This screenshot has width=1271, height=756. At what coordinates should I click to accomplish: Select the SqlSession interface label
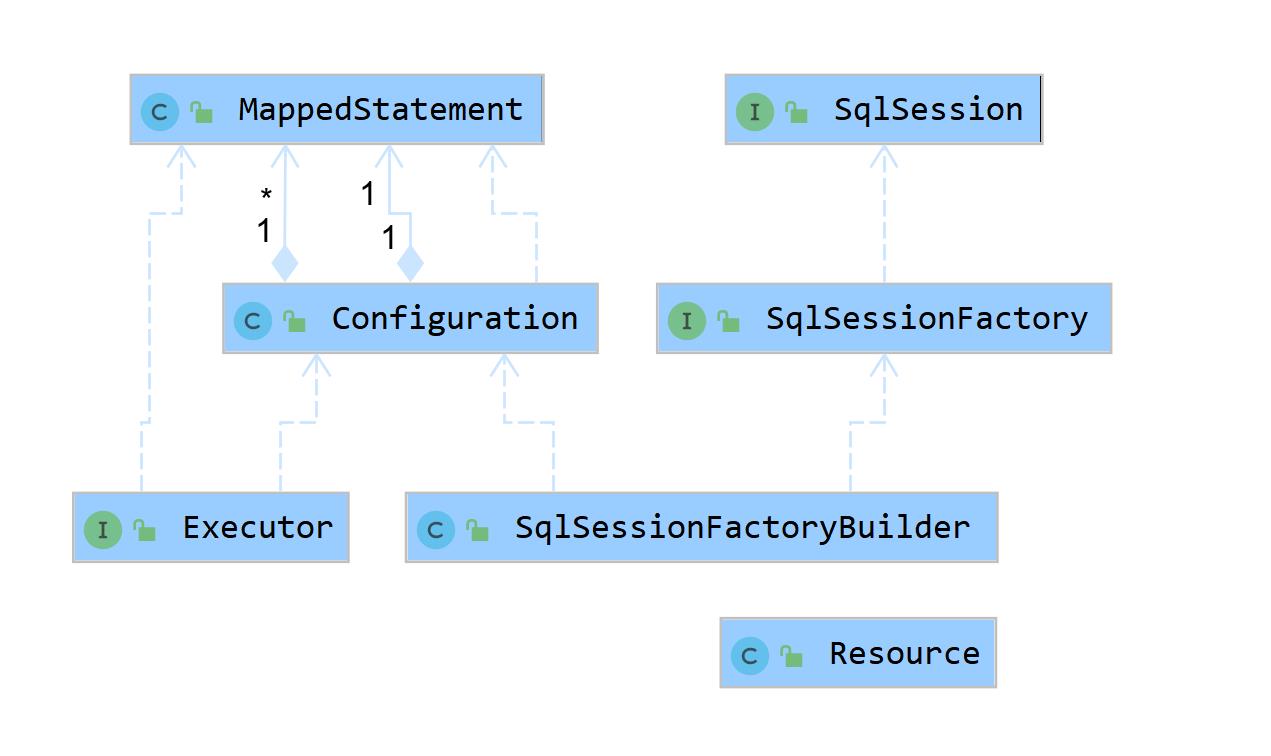coord(929,109)
